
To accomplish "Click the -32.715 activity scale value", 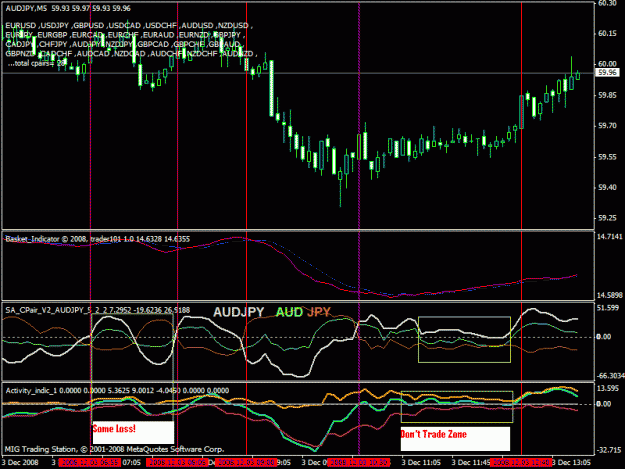I will (609, 450).
